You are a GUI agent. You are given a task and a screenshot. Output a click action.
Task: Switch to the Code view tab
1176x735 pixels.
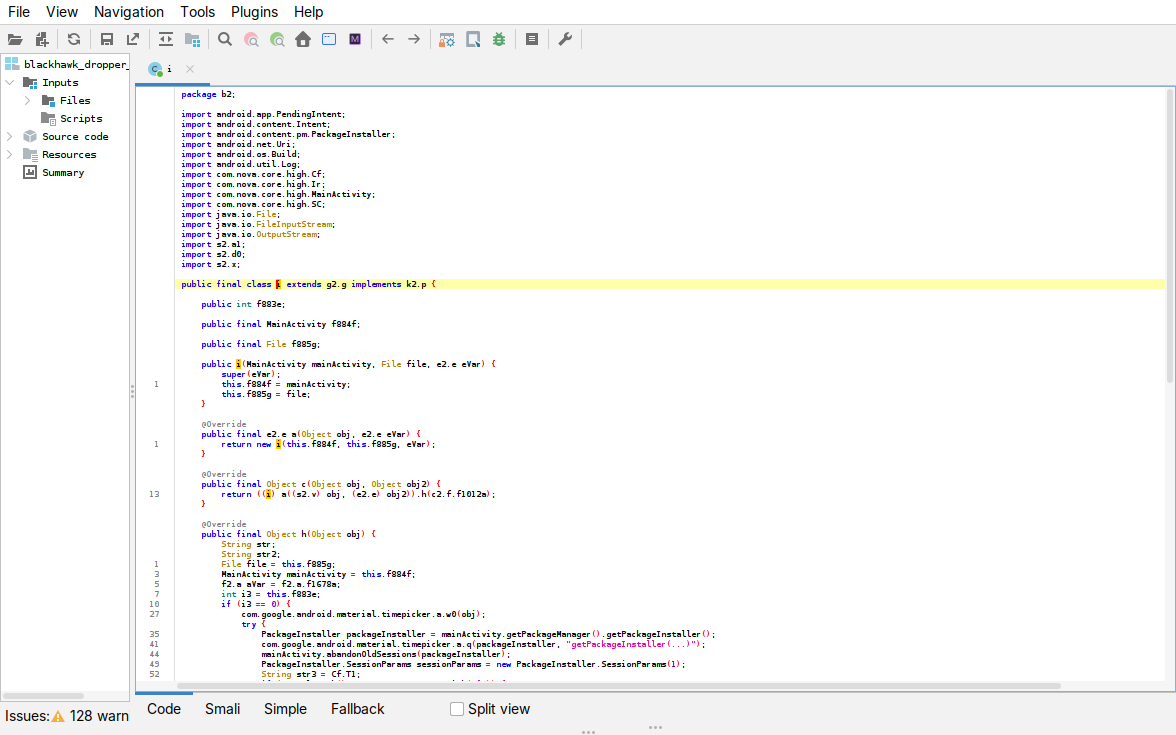click(x=164, y=709)
